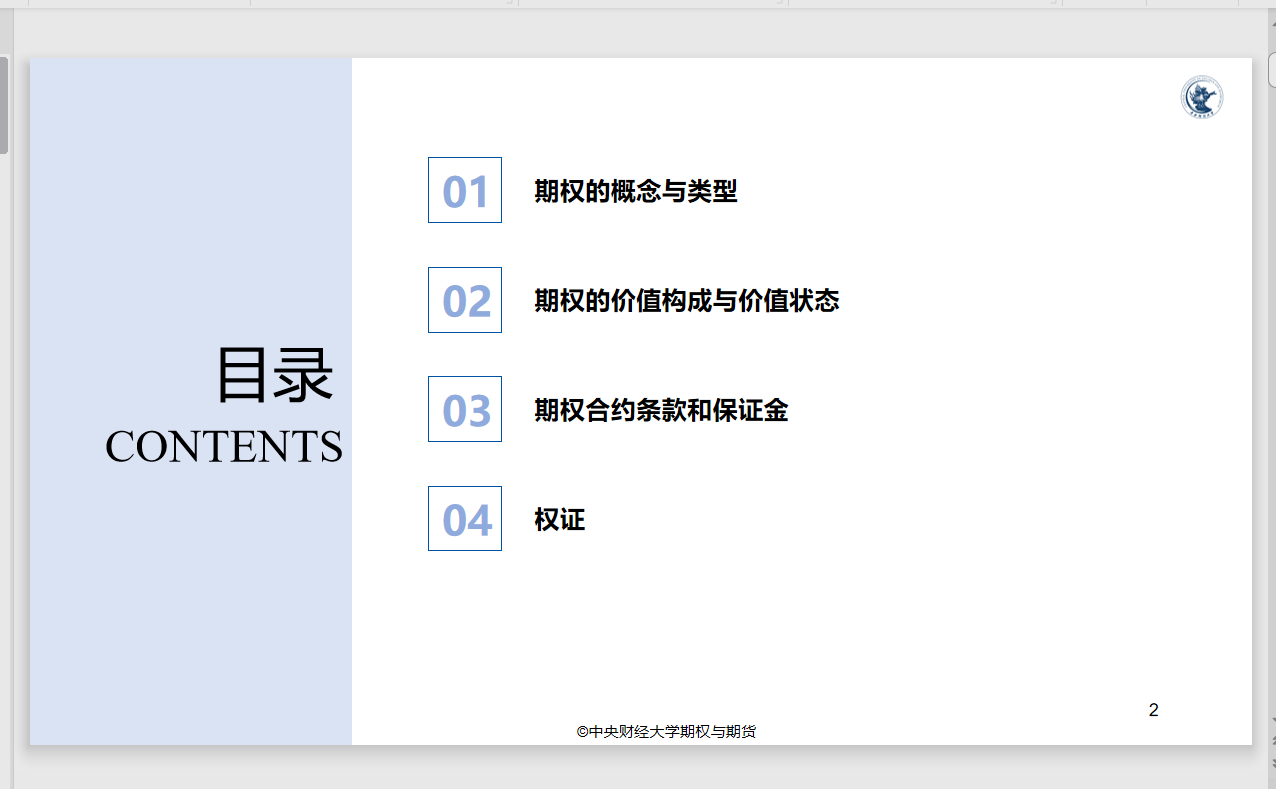Click the ©中央财经大学期权与期货 footer text

[x=666, y=732]
